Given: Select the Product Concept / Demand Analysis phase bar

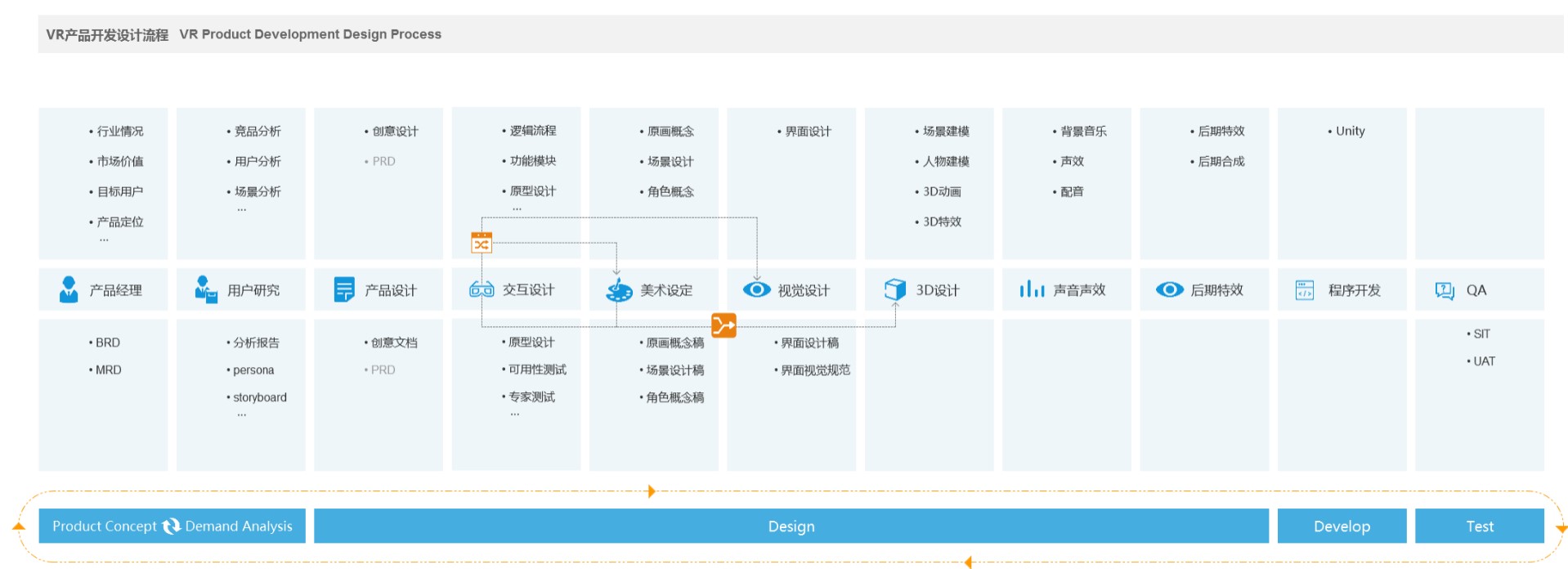Looking at the screenshot, I should [172, 526].
